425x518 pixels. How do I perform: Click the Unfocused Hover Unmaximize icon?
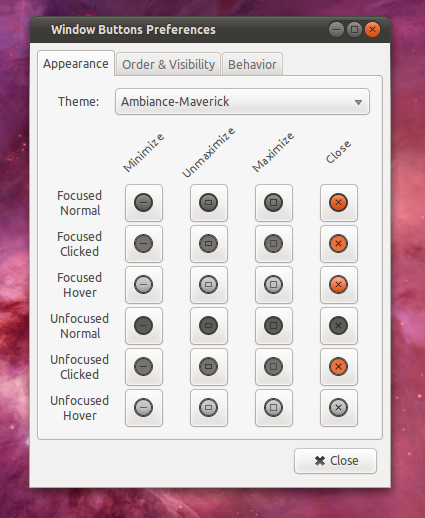click(209, 408)
